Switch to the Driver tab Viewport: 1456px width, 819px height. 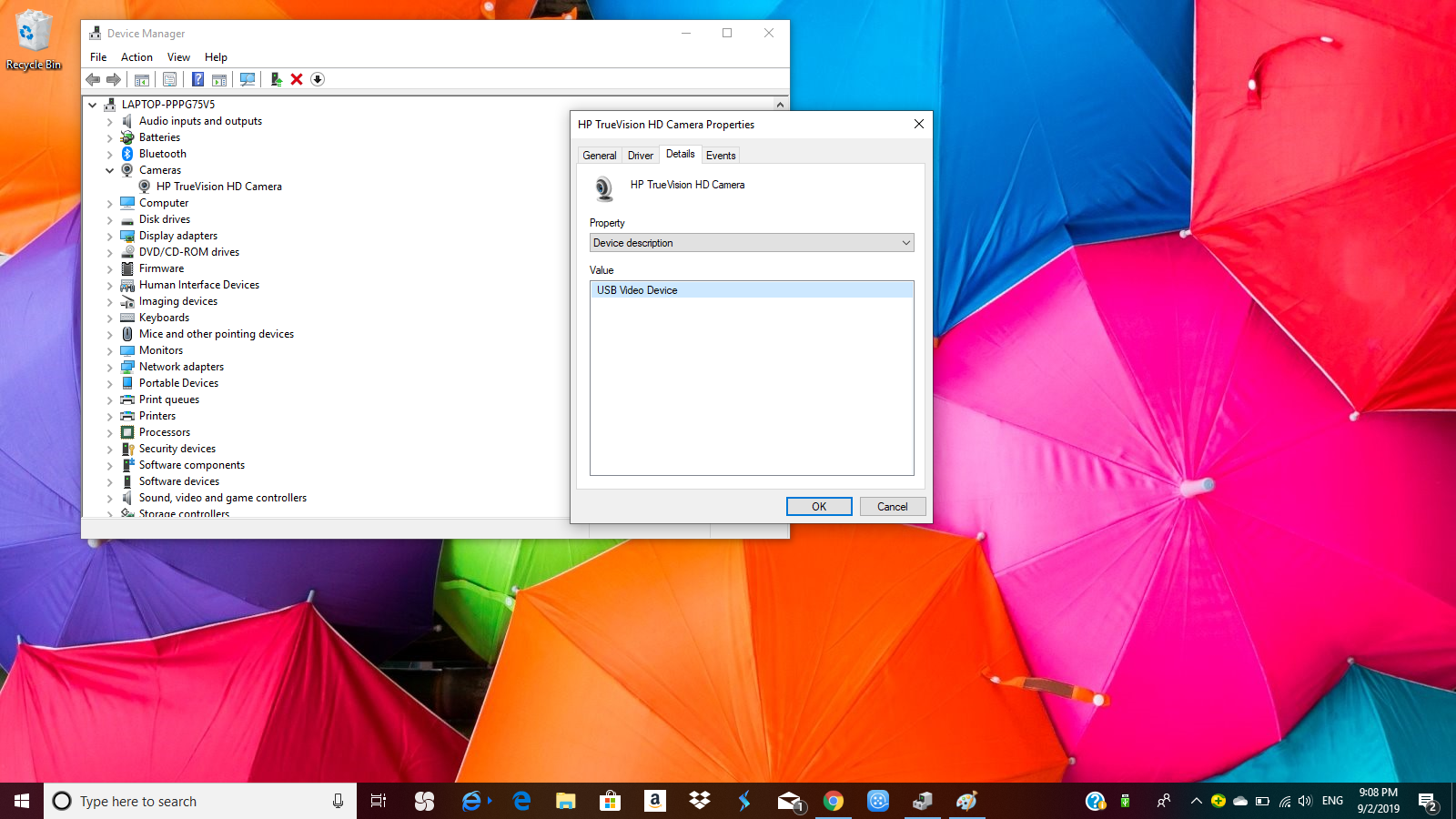pyautogui.click(x=640, y=156)
